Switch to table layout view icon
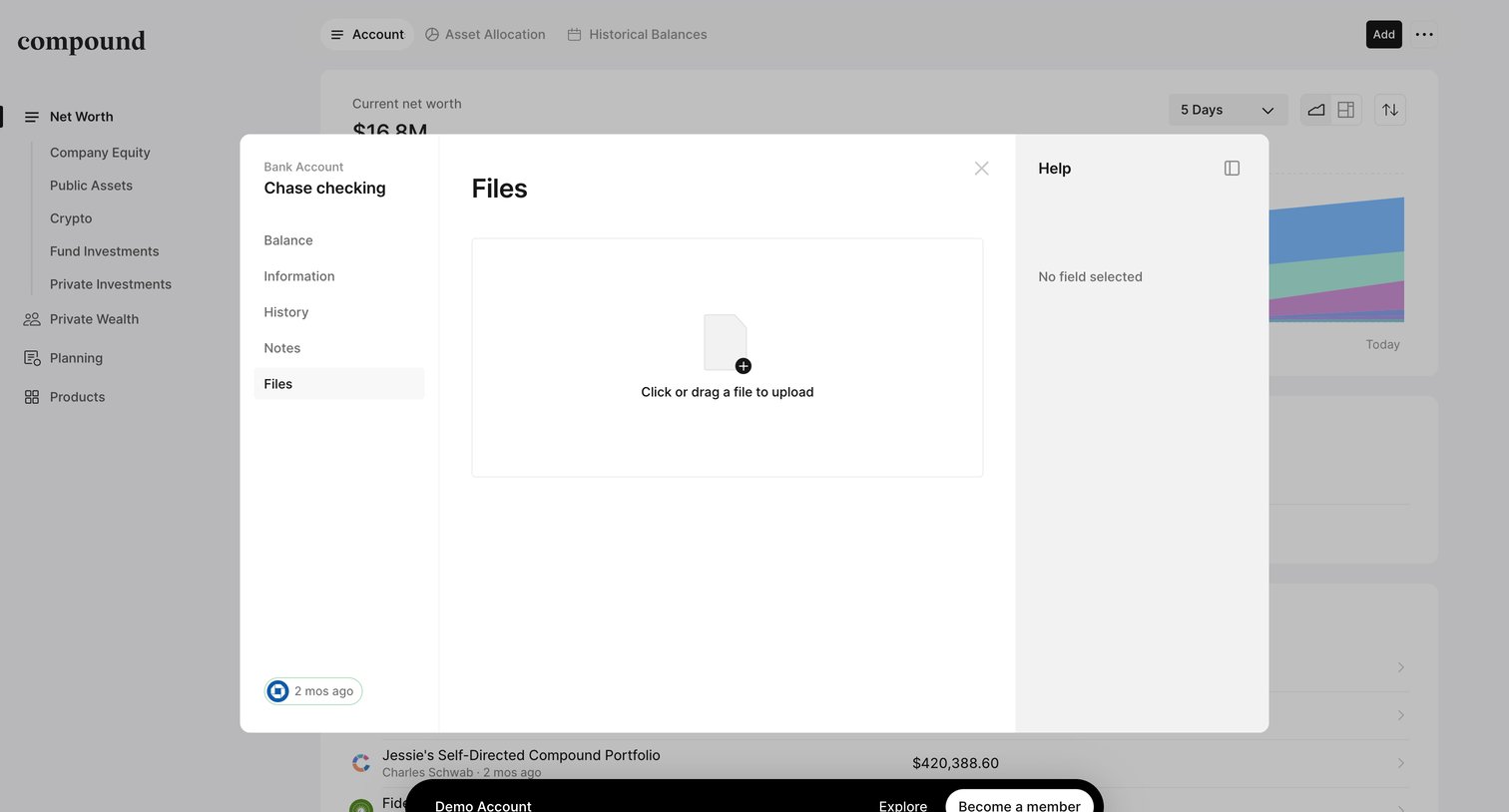Viewport: 1509px width, 812px height. click(1345, 110)
